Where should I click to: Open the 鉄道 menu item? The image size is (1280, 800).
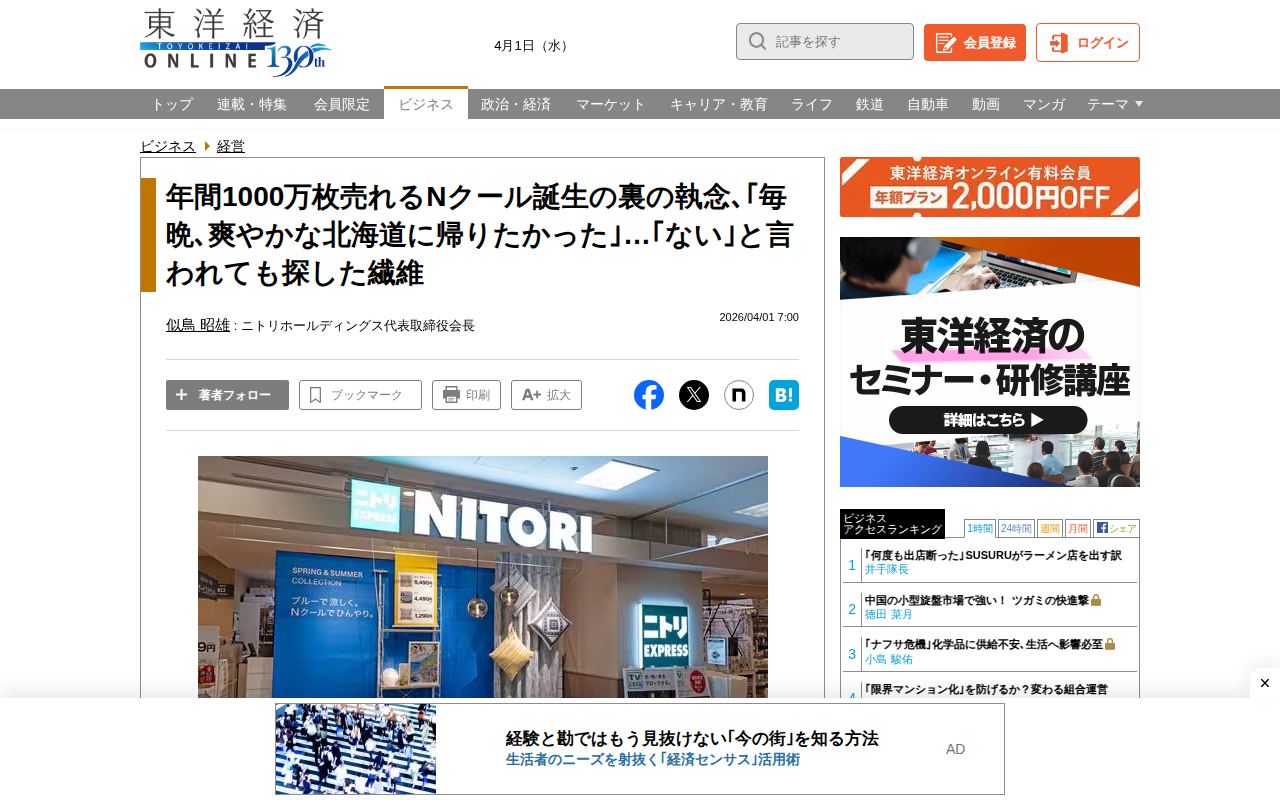coord(870,104)
